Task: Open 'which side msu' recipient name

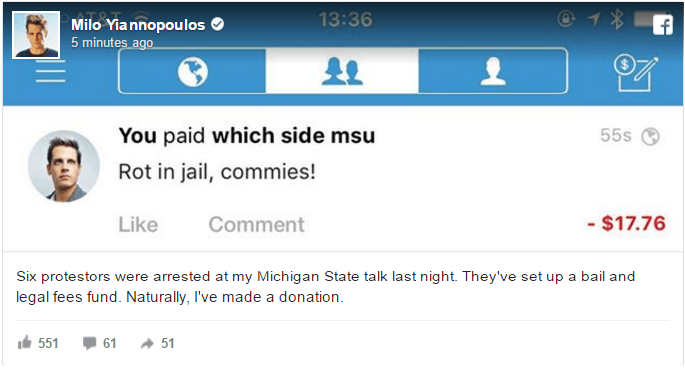Action: (293, 135)
